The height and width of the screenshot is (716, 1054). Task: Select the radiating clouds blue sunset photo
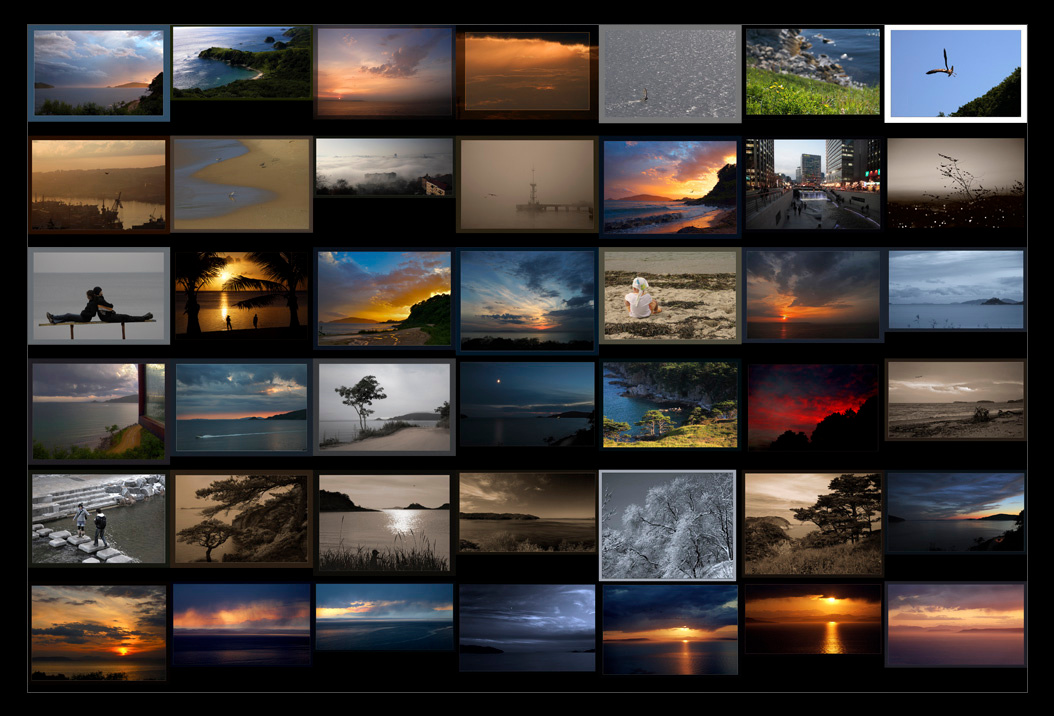[x=528, y=301]
